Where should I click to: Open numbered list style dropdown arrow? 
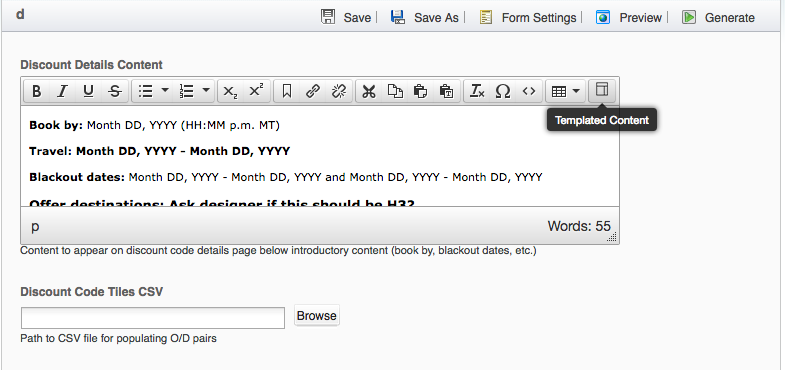[206, 91]
